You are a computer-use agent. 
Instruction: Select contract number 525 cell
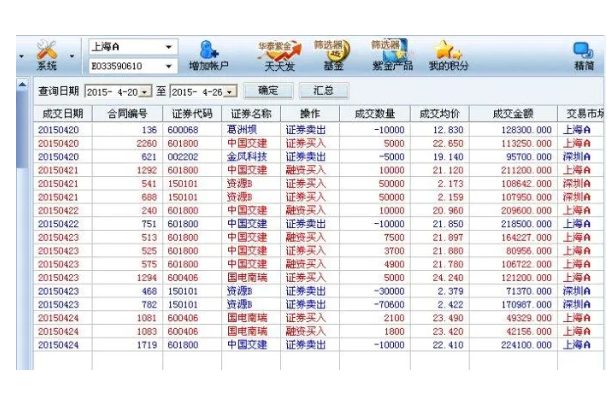tap(127, 251)
